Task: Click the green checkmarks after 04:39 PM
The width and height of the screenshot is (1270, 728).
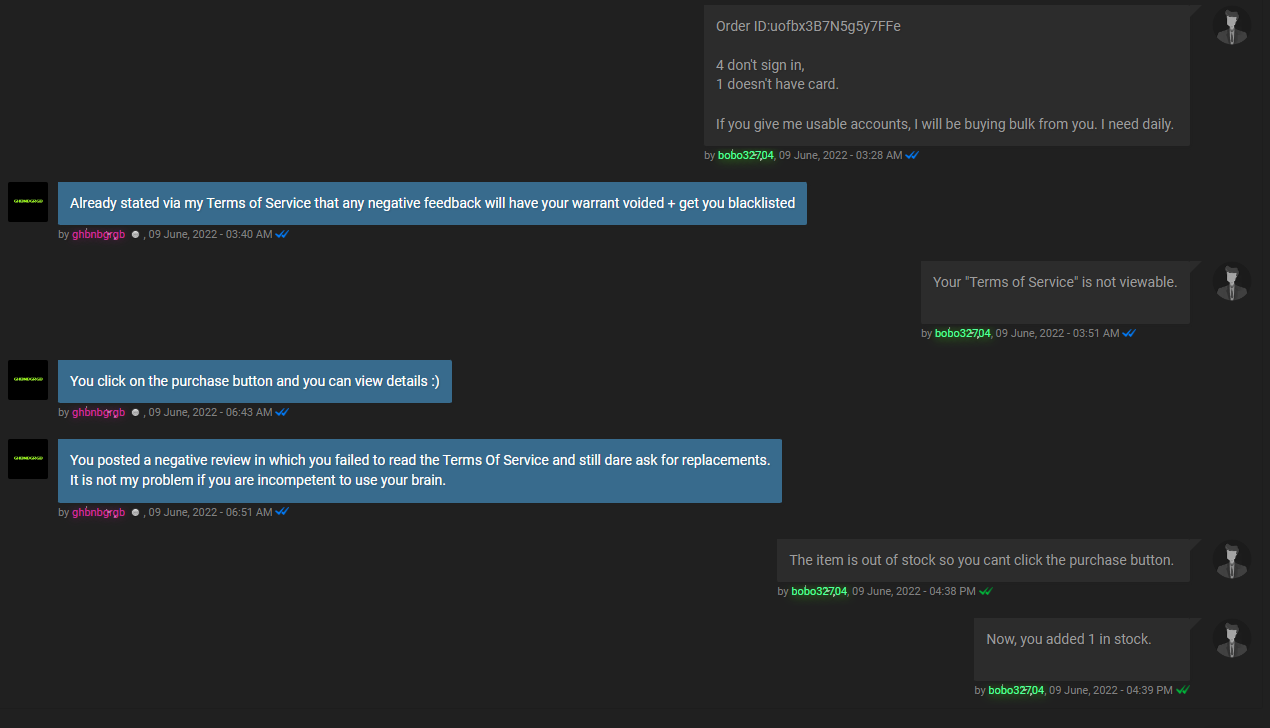Action: [x=1183, y=690]
